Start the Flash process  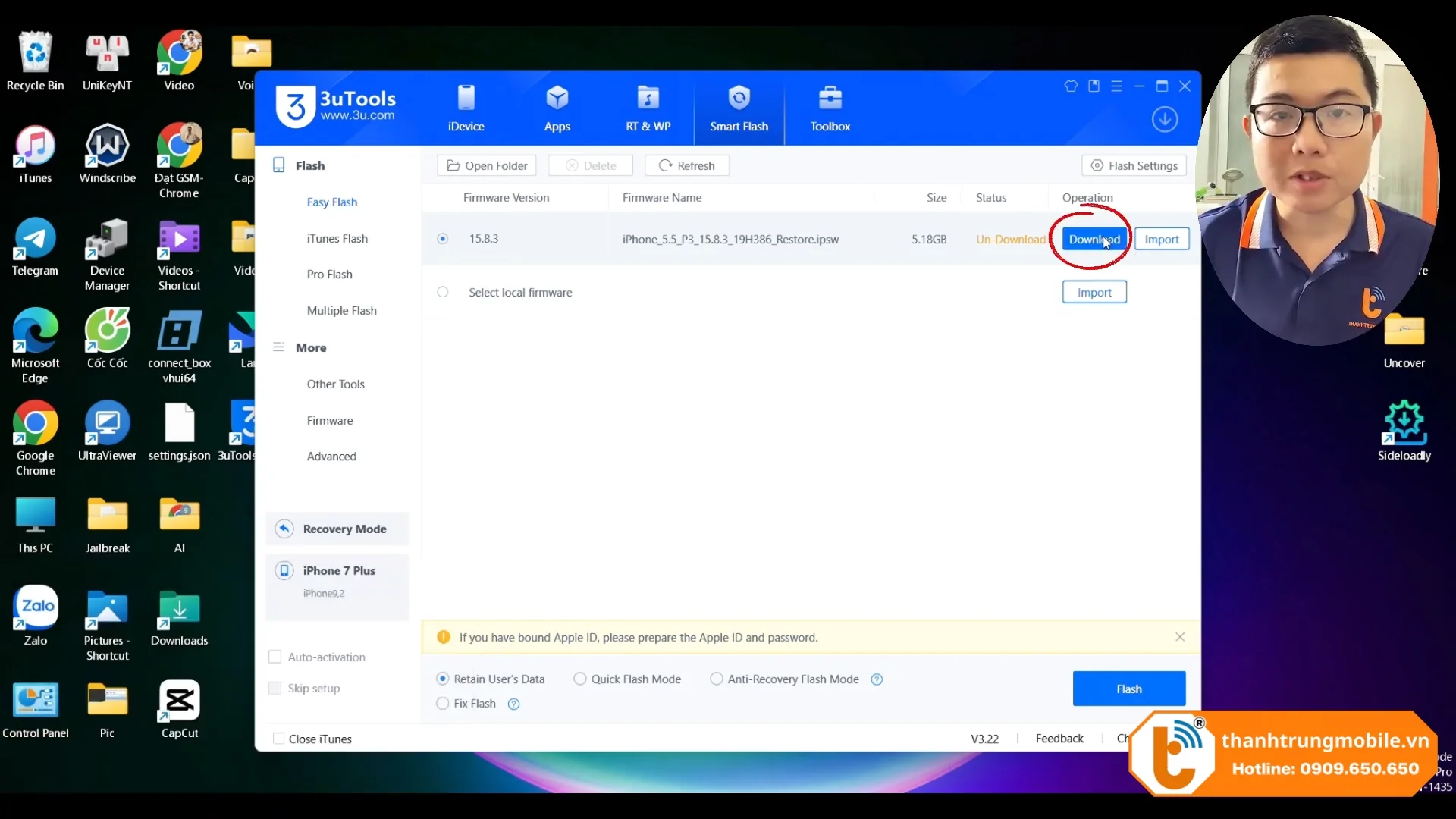click(x=1129, y=689)
